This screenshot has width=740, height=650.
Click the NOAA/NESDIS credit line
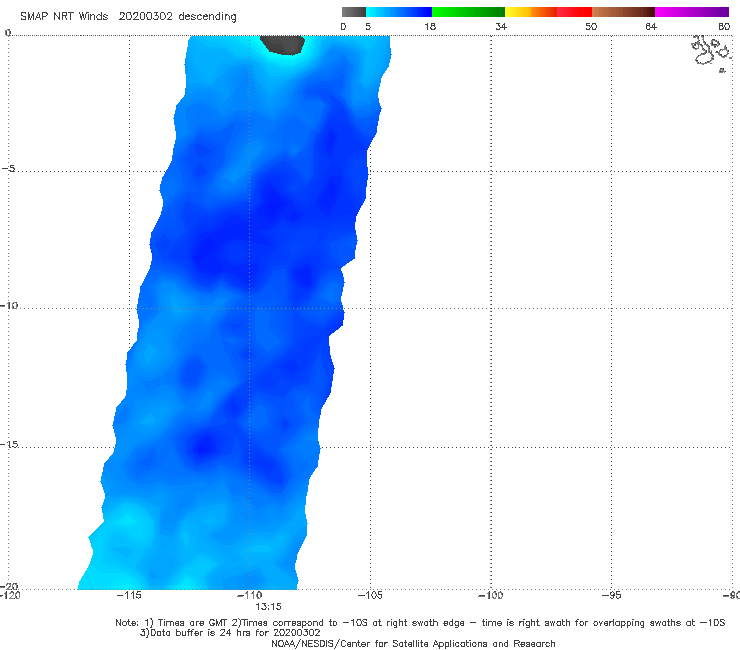[x=413, y=644]
